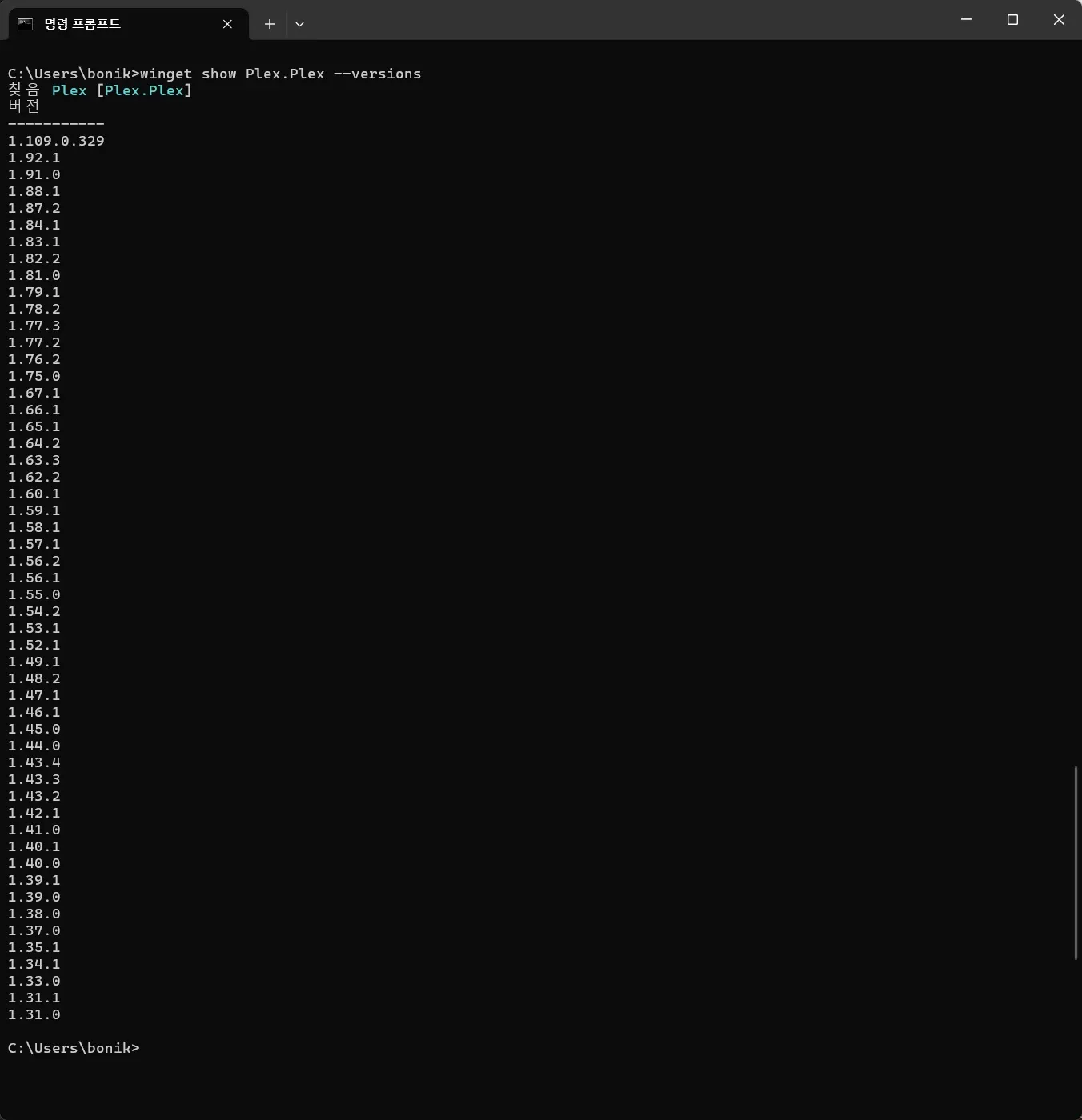Click version 1.84.1

click(34, 225)
